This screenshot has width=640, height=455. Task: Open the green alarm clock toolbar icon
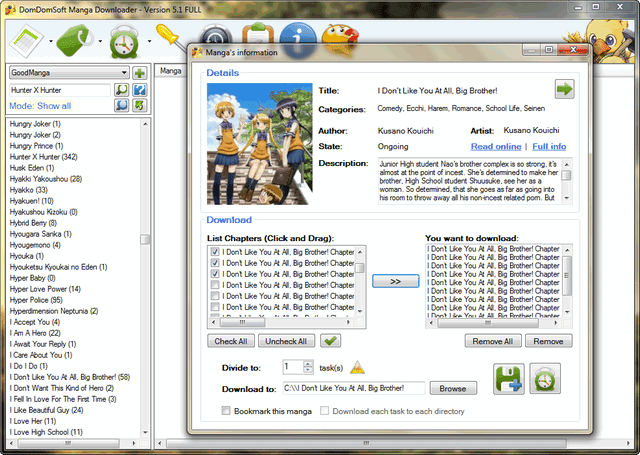tap(124, 42)
